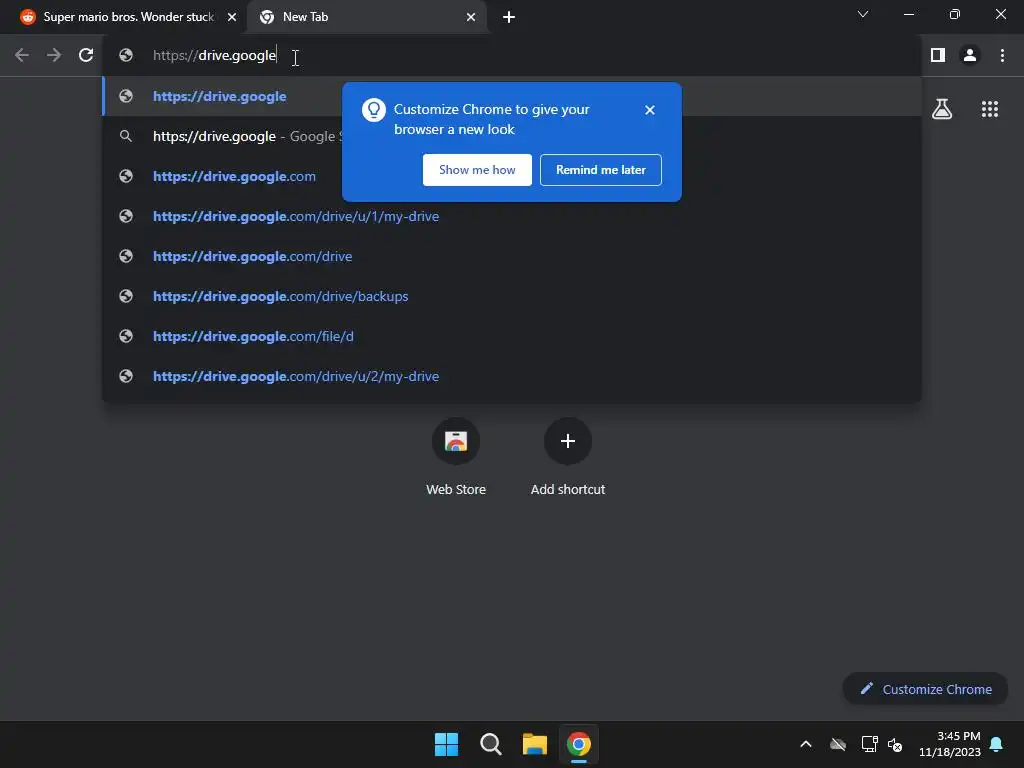Image resolution: width=1024 pixels, height=768 pixels.
Task: Open a new tab with the plus button
Action: [509, 17]
